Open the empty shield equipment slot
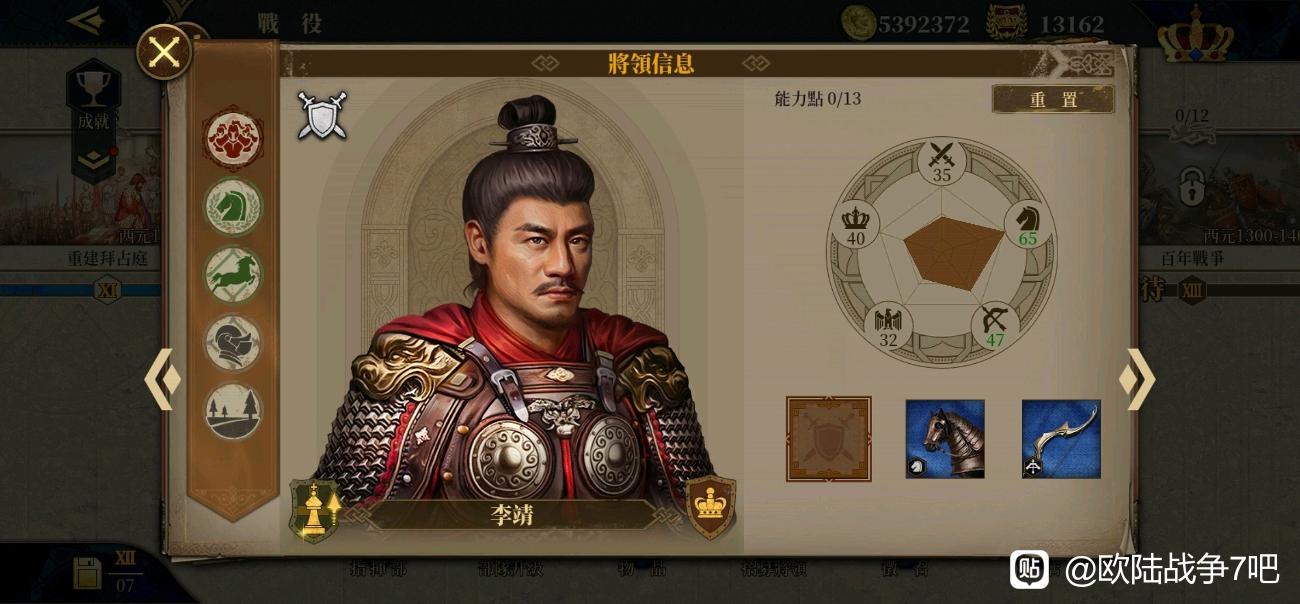 [828, 438]
